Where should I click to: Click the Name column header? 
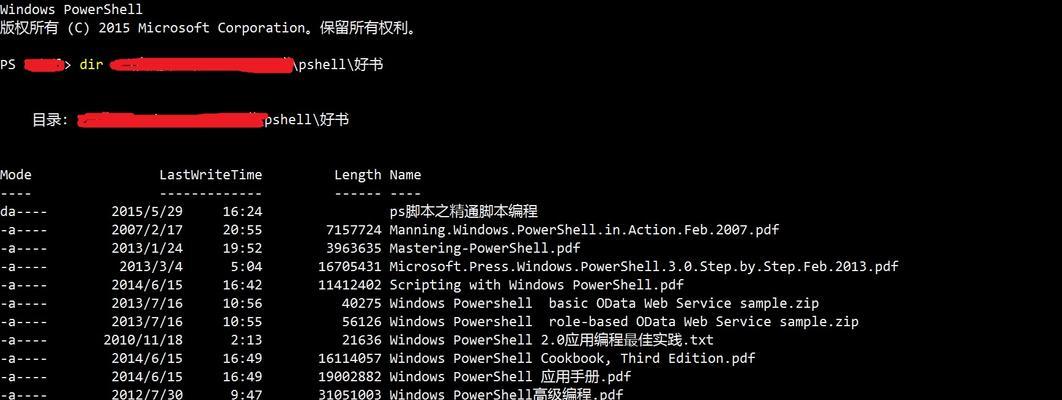(405, 175)
